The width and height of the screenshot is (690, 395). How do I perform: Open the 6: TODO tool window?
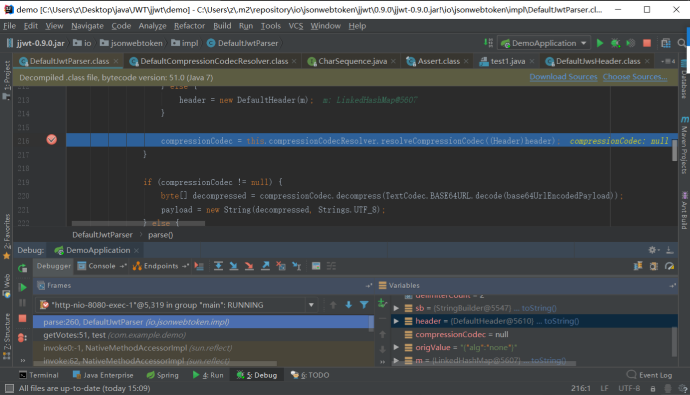pyautogui.click(x=310, y=375)
